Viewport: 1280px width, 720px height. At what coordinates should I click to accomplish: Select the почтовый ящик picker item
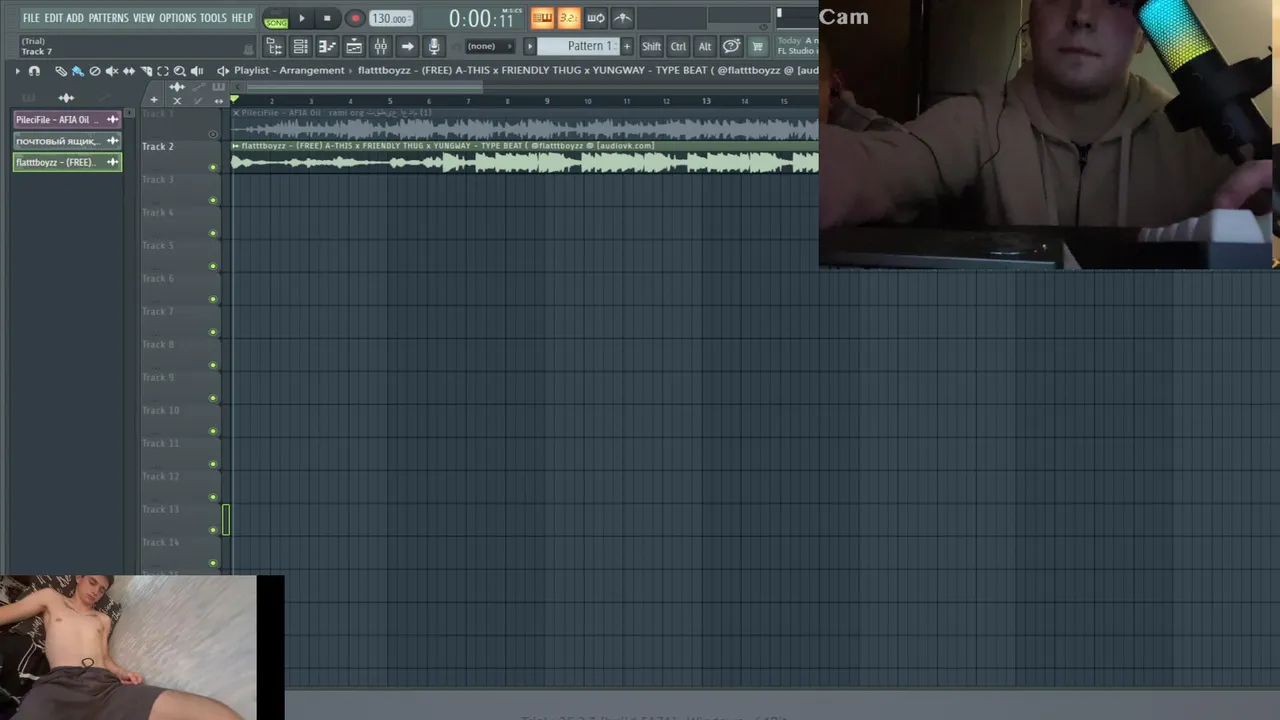pos(67,141)
